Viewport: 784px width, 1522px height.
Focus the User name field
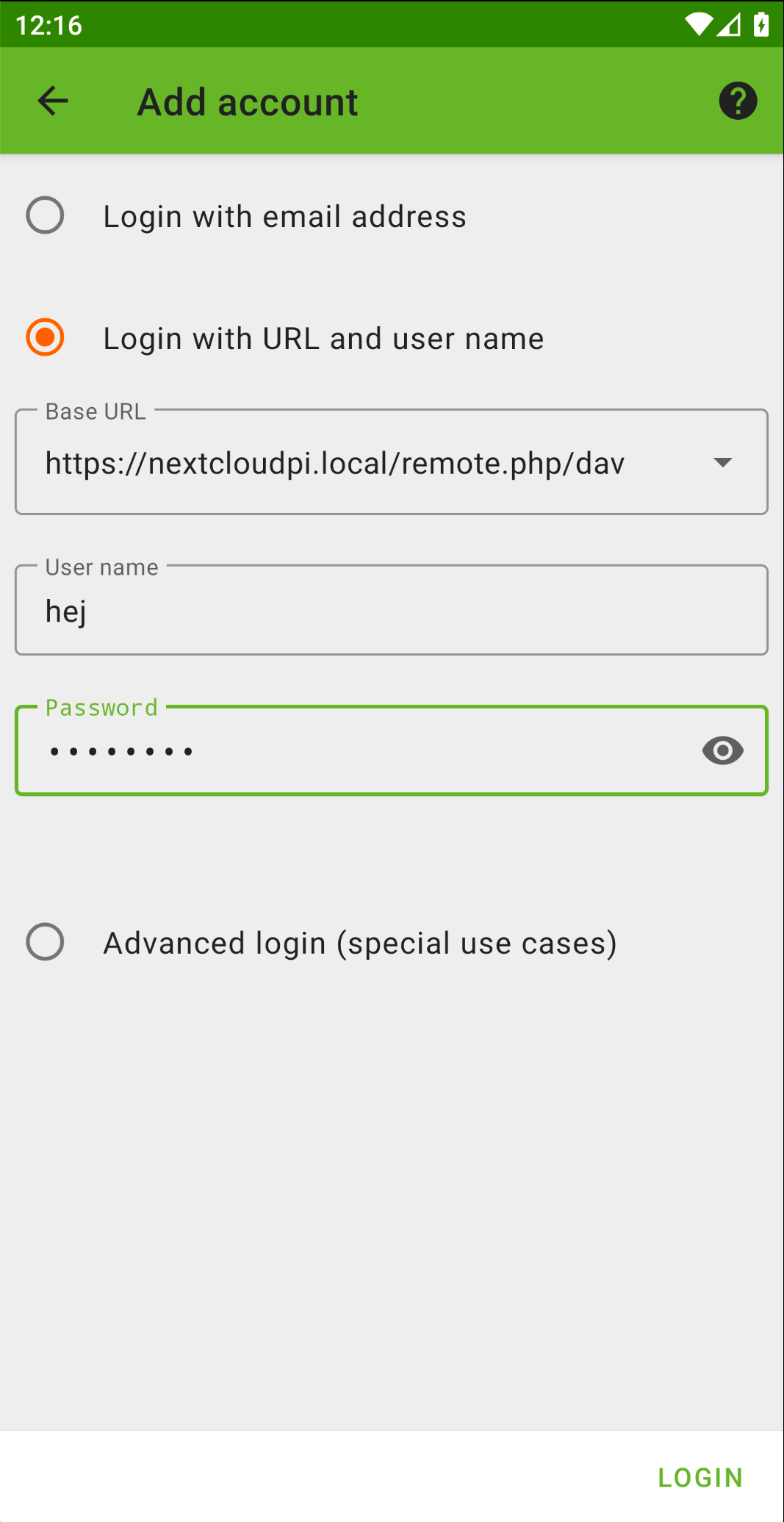(x=391, y=611)
